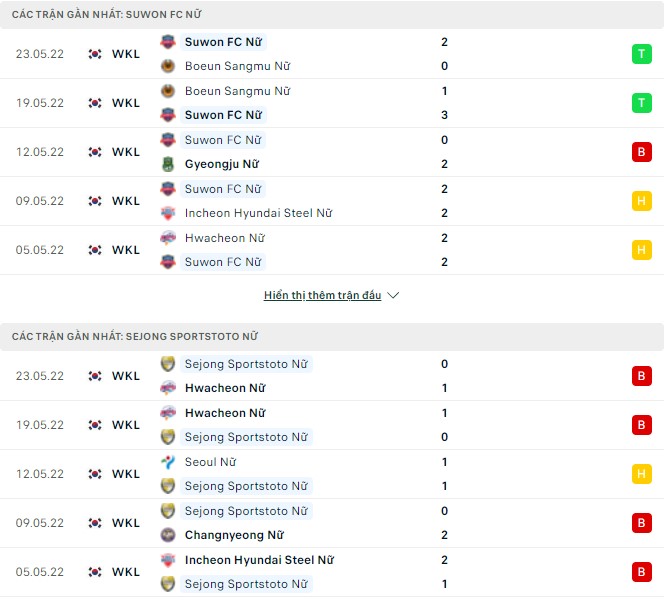Click Korea flag beside 12.05.22 Suwon match
This screenshot has width=670, height=600.
[95, 152]
